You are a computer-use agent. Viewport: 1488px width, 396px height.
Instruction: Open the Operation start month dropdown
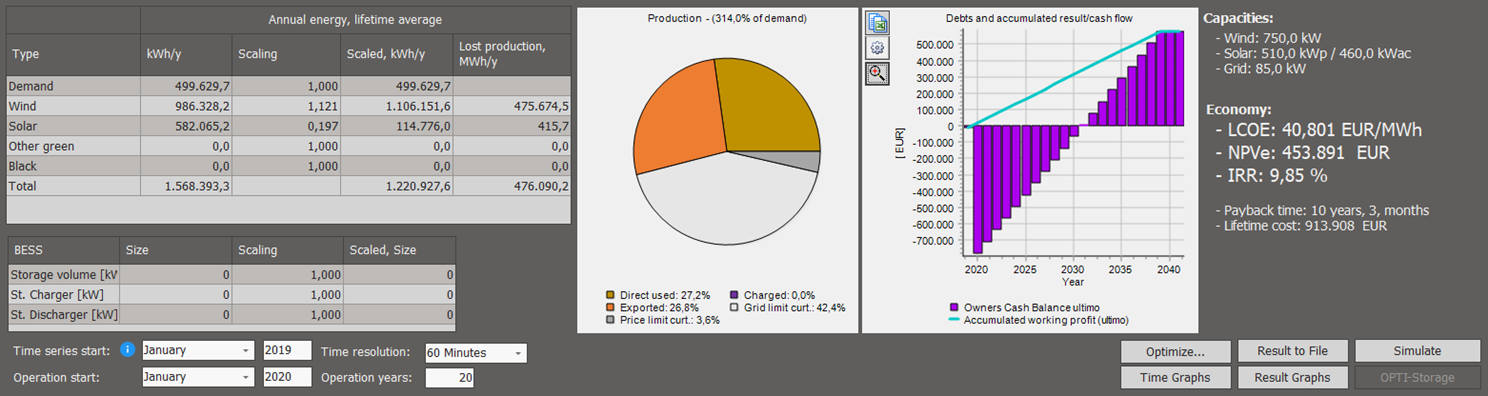coord(198,378)
